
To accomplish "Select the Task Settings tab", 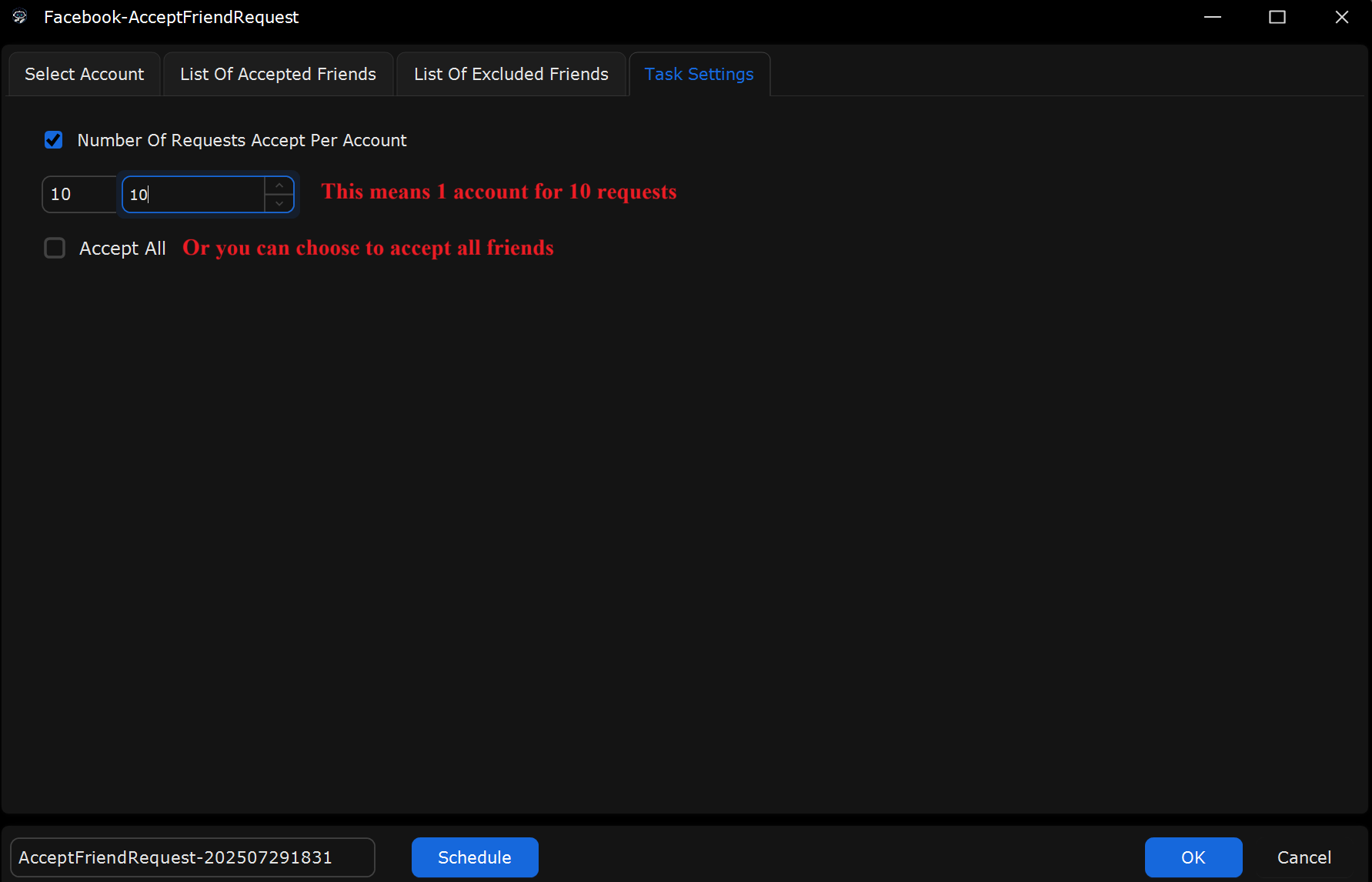I will tap(699, 74).
